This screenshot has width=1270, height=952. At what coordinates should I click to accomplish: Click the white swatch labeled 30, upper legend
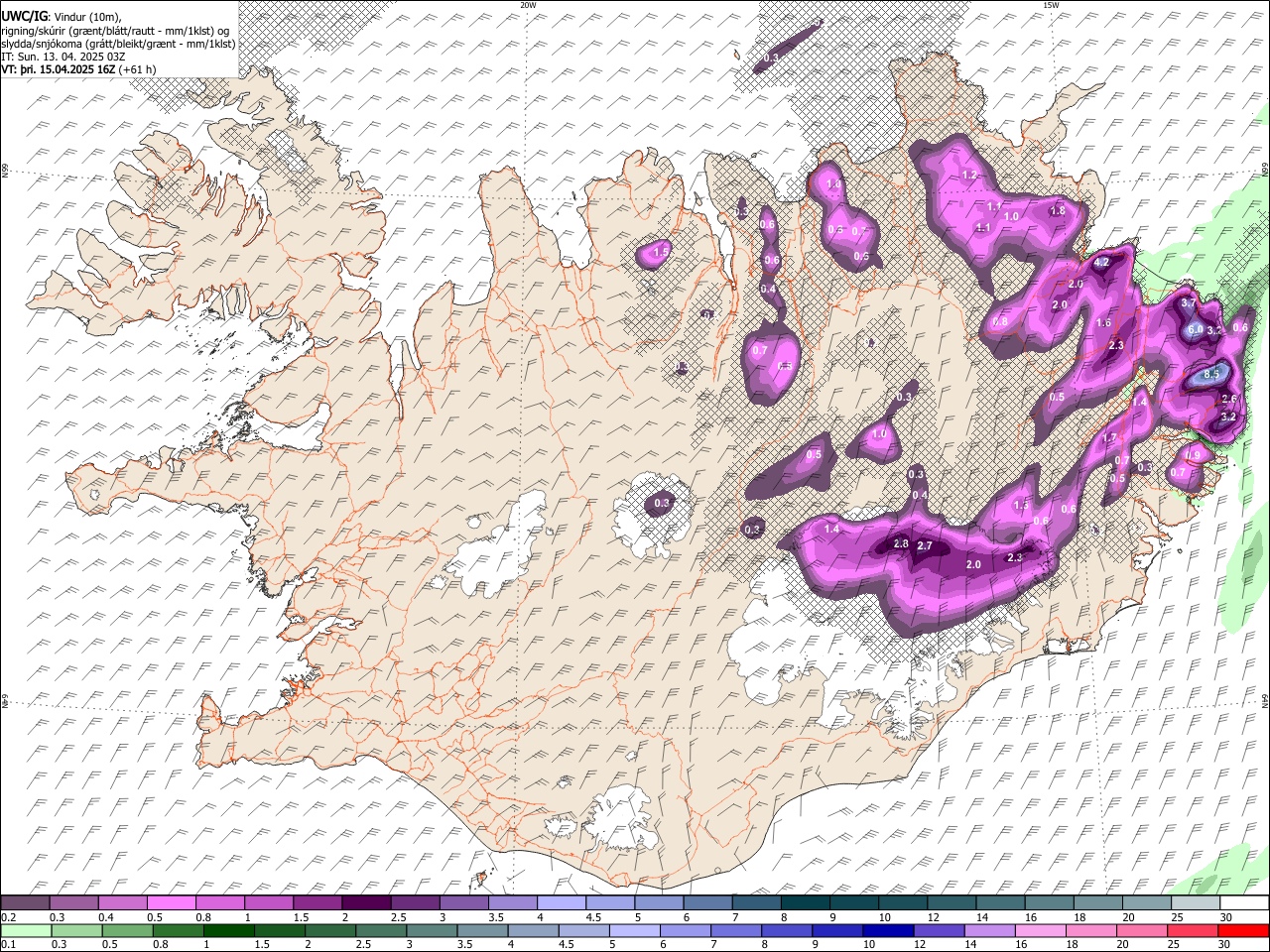[1244, 903]
